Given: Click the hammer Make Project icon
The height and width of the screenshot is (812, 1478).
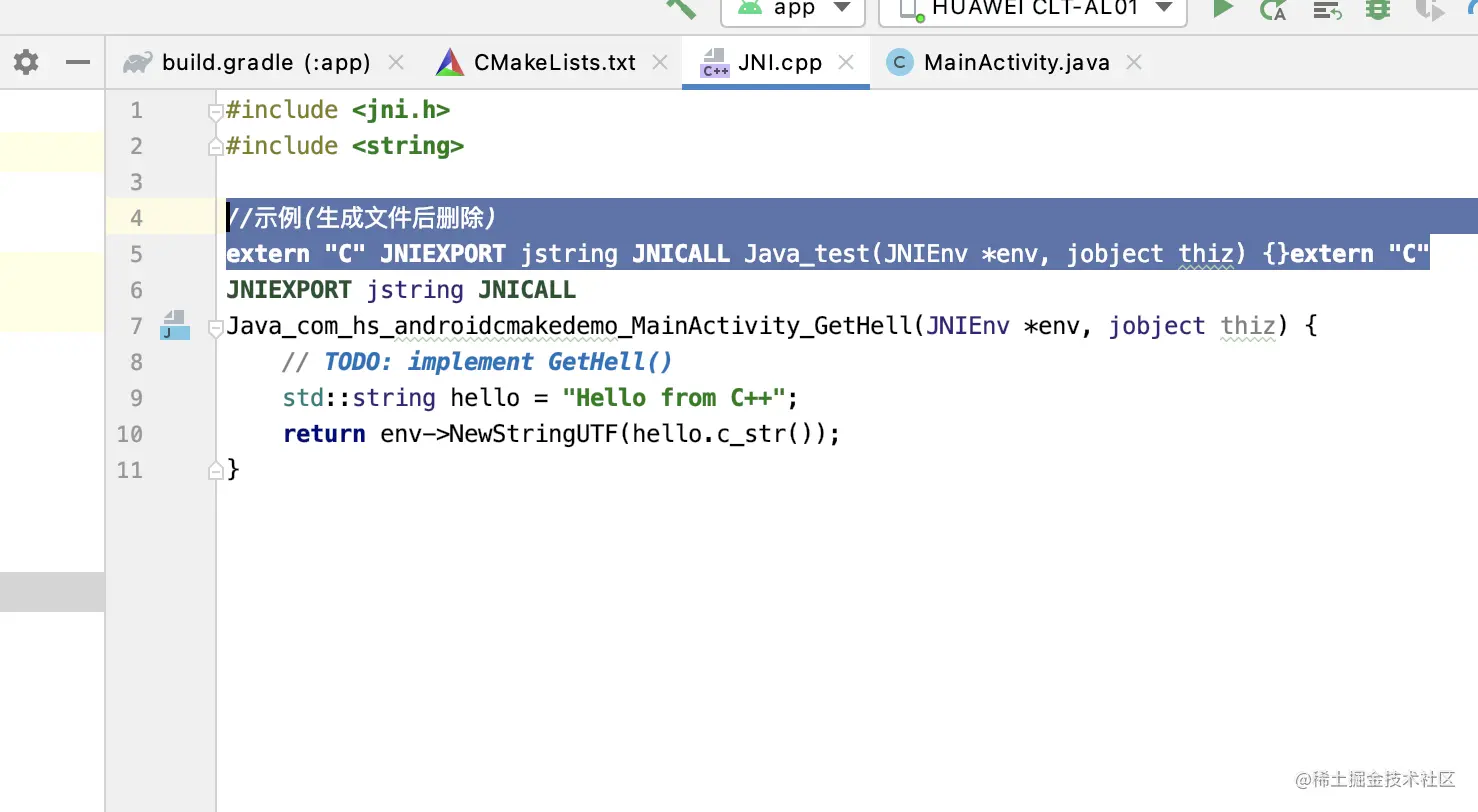Looking at the screenshot, I should [x=681, y=7].
